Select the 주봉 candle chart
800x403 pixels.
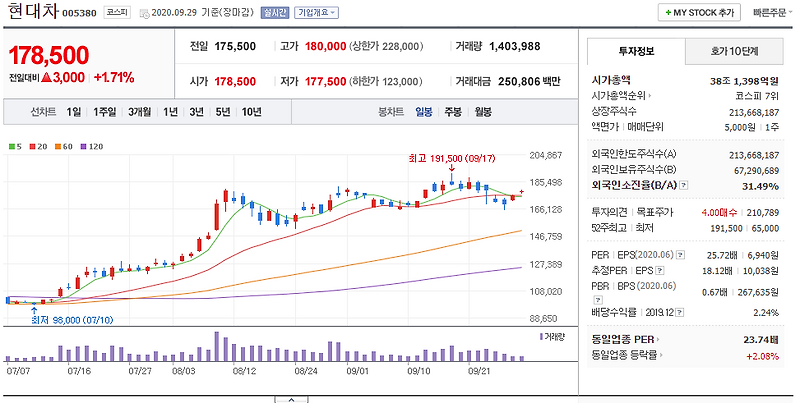pyautogui.click(x=453, y=112)
